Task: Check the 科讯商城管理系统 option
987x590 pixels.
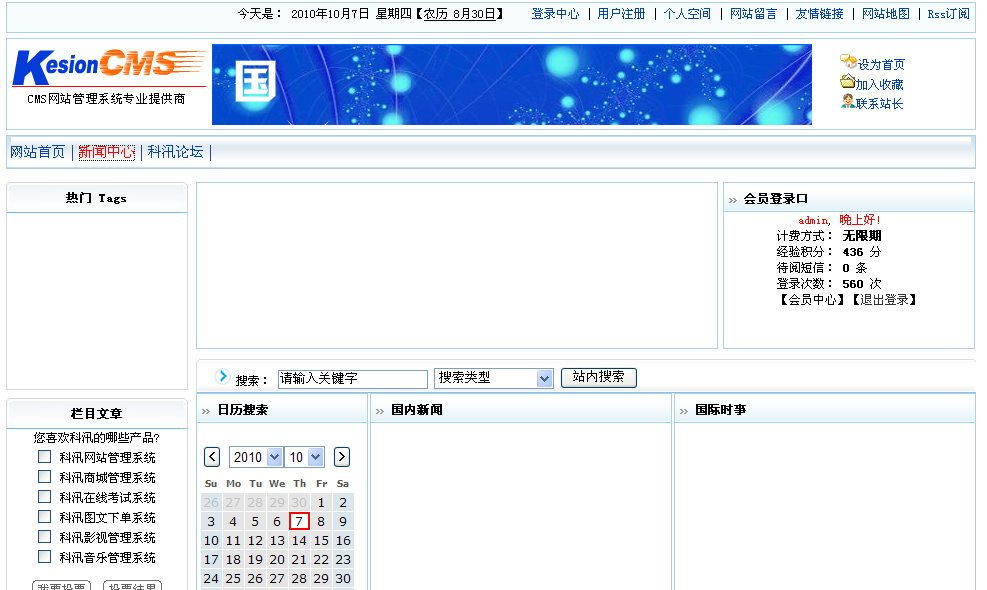Action: [44, 477]
